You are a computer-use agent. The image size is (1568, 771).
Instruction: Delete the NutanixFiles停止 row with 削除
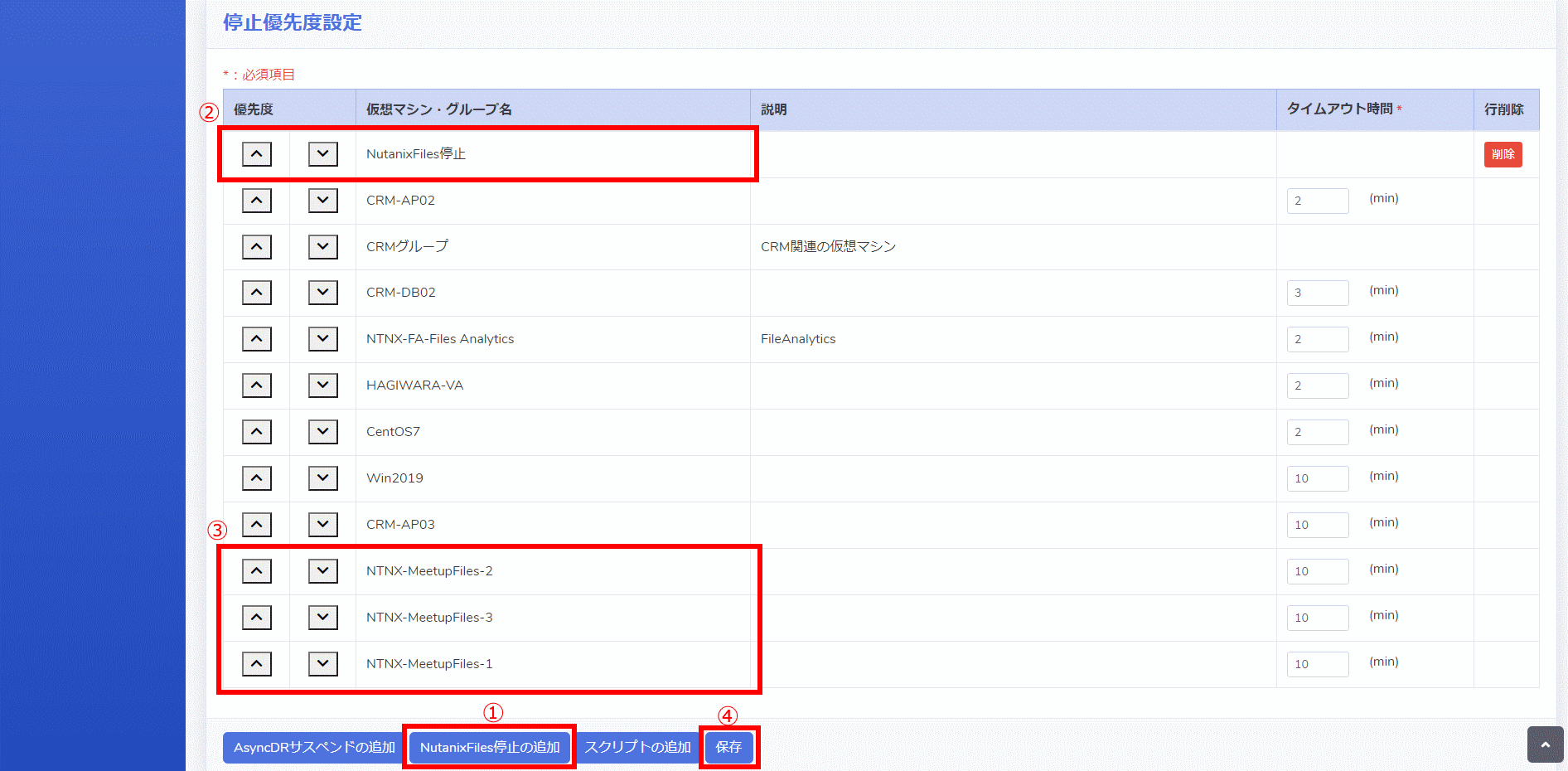pyautogui.click(x=1503, y=154)
